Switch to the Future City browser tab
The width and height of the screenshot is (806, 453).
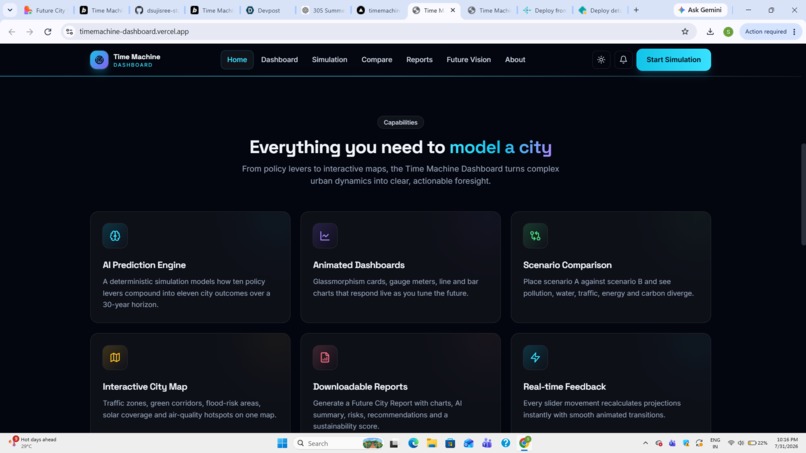pyautogui.click(x=45, y=10)
